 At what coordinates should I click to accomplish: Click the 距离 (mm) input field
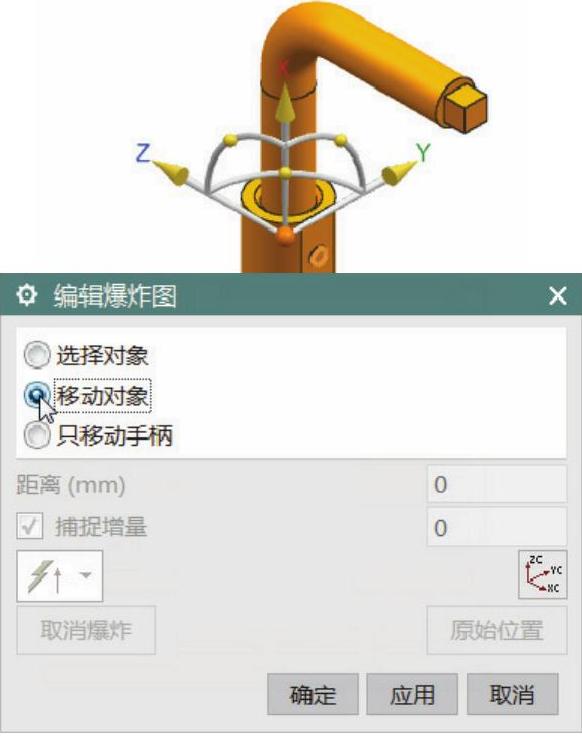(496, 485)
